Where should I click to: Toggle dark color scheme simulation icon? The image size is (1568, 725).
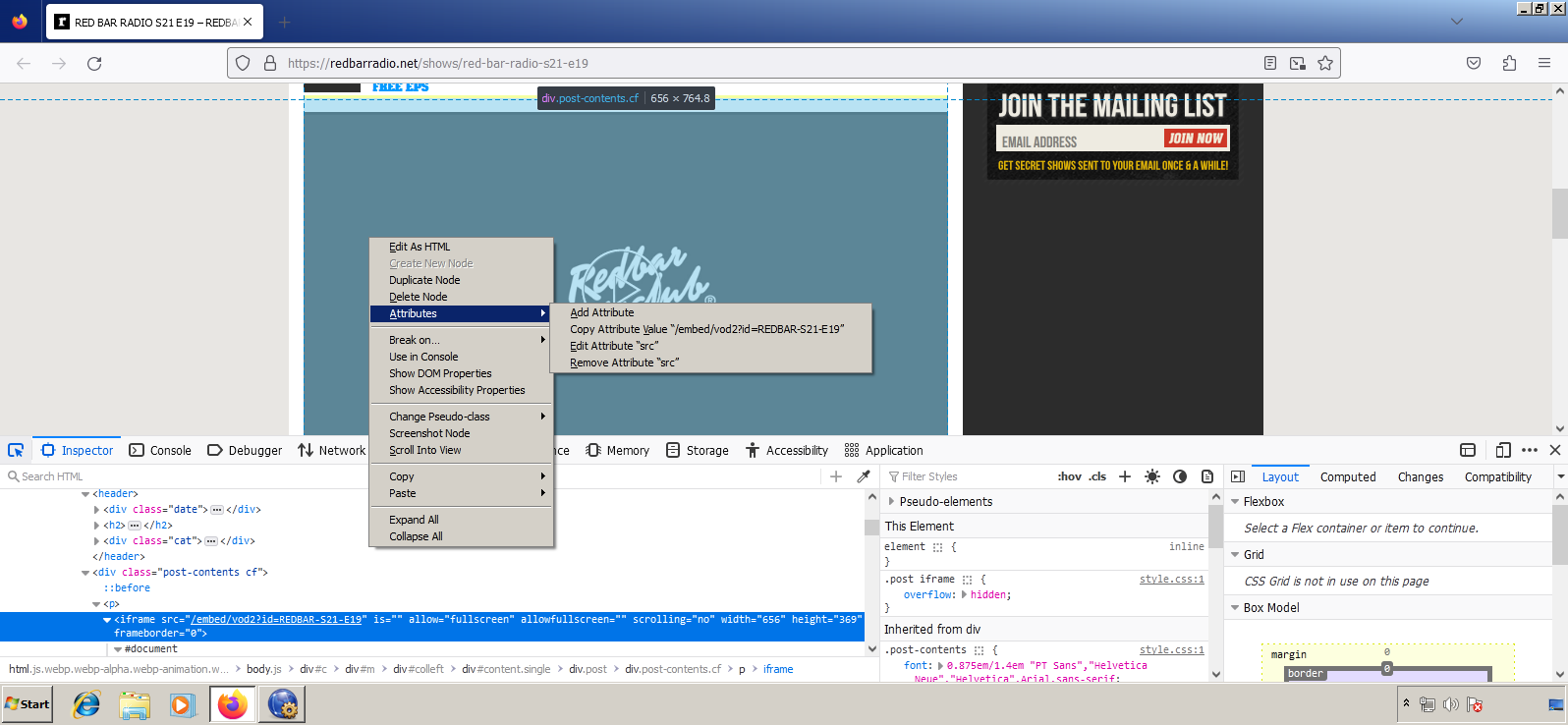pos(1180,476)
